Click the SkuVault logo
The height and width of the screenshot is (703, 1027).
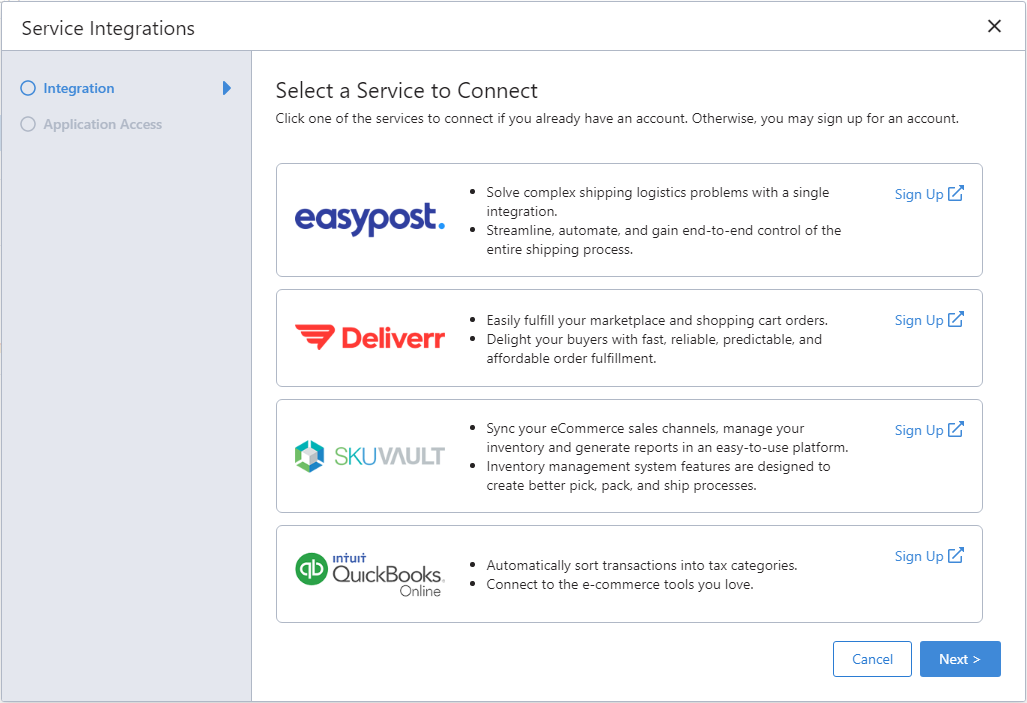click(370, 455)
